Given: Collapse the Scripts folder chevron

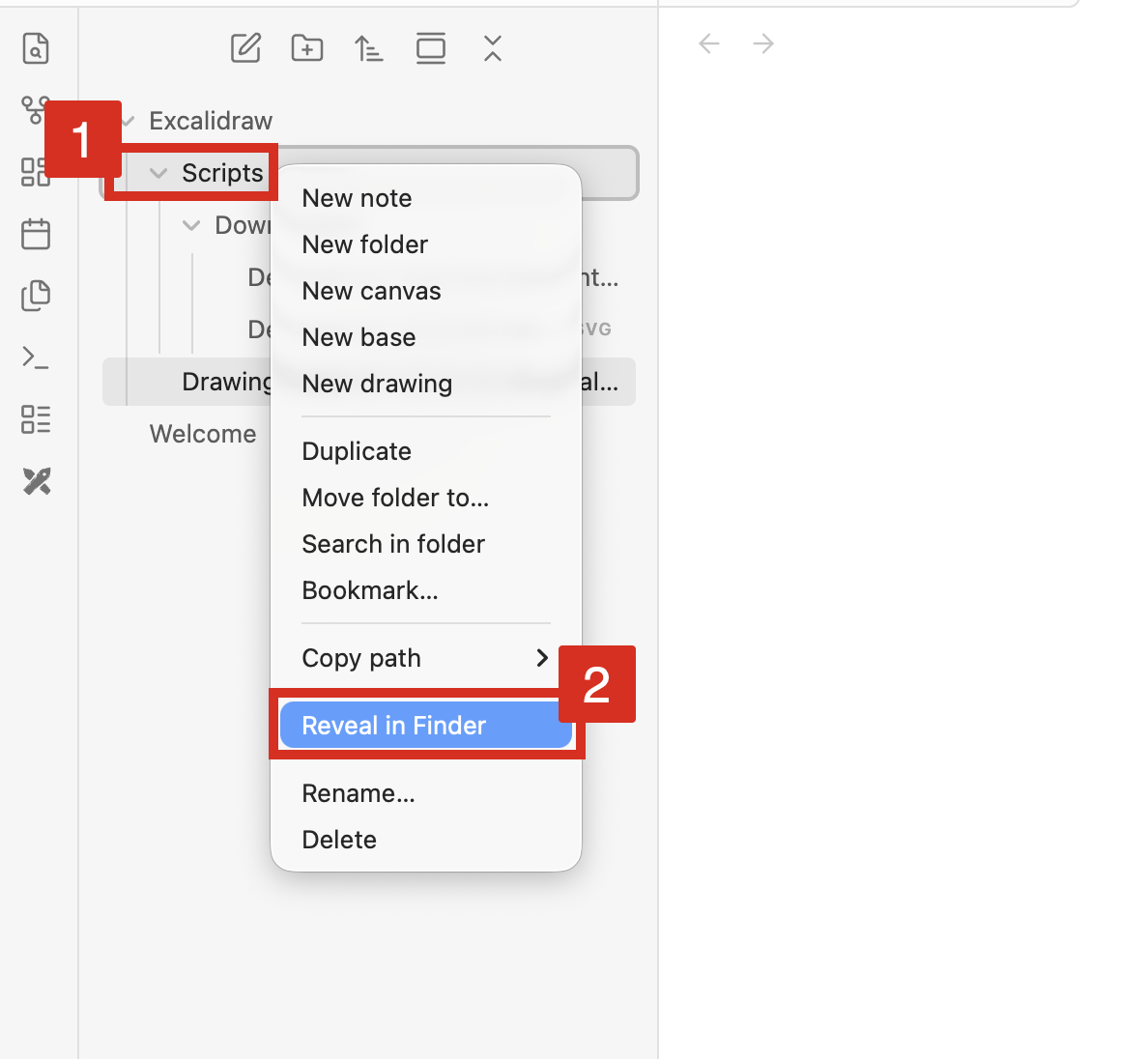Looking at the screenshot, I should (158, 174).
